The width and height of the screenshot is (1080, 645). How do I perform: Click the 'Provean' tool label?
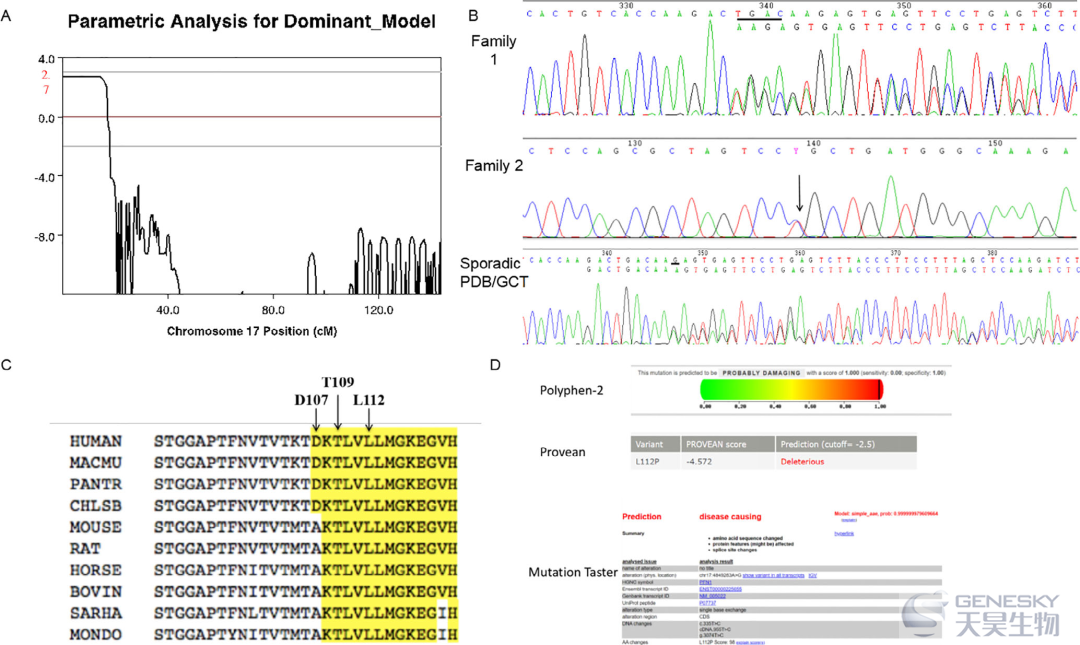tap(563, 452)
